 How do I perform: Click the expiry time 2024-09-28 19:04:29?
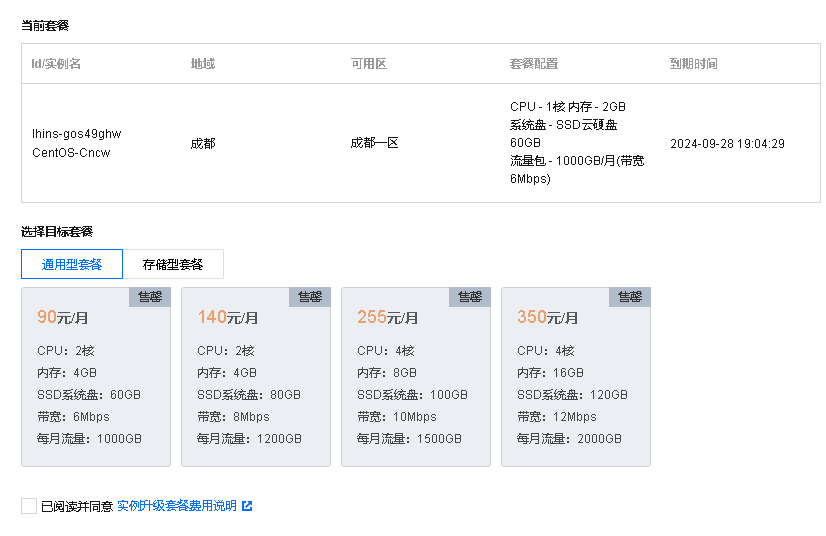tap(727, 144)
